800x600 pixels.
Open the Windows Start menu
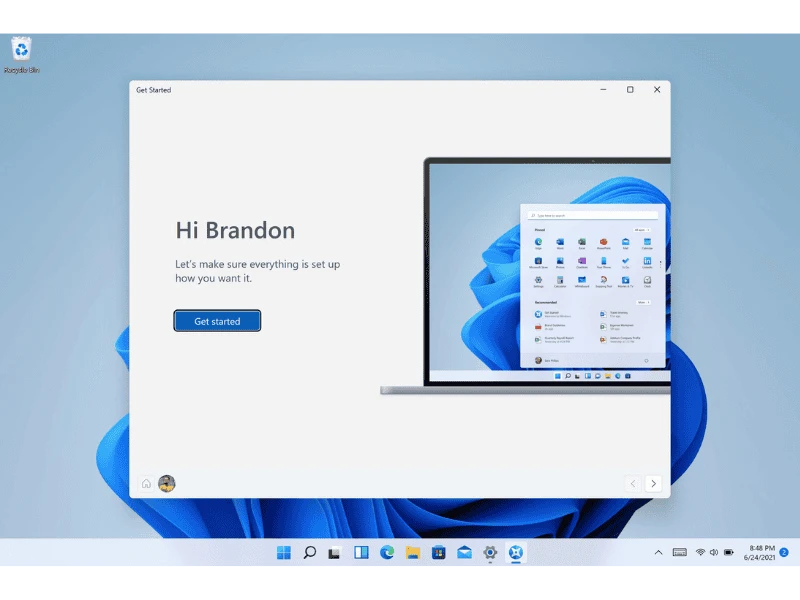point(284,553)
